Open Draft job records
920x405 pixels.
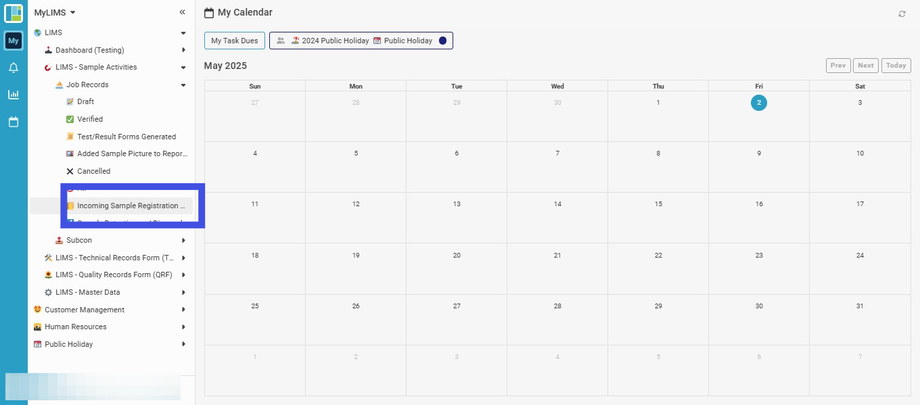86,102
